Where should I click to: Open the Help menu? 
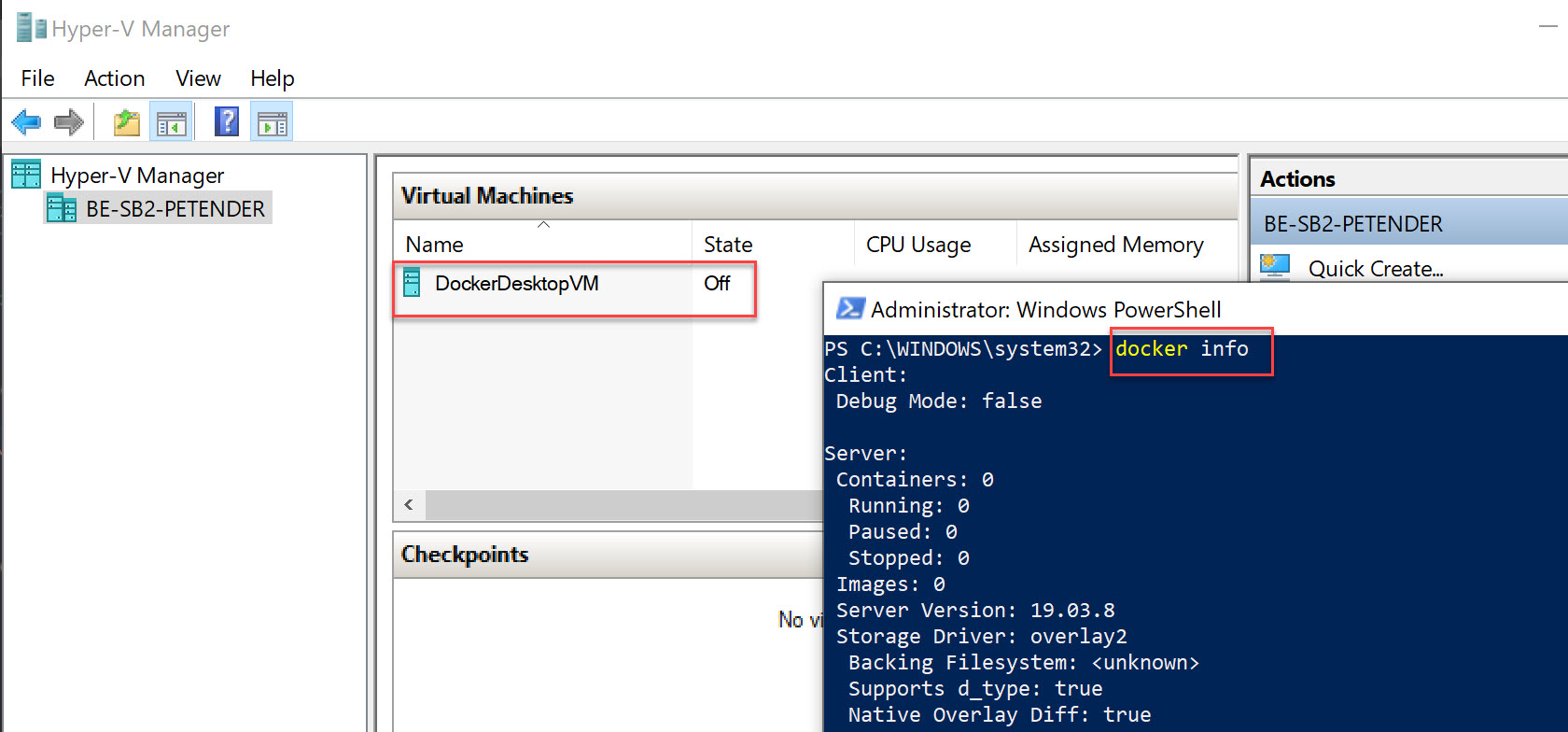272,78
